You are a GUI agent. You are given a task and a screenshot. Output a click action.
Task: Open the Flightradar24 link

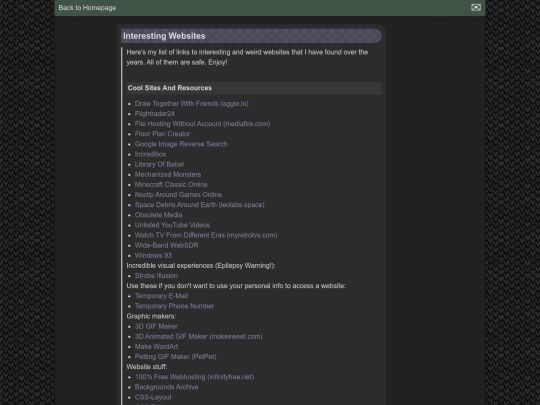tap(155, 114)
